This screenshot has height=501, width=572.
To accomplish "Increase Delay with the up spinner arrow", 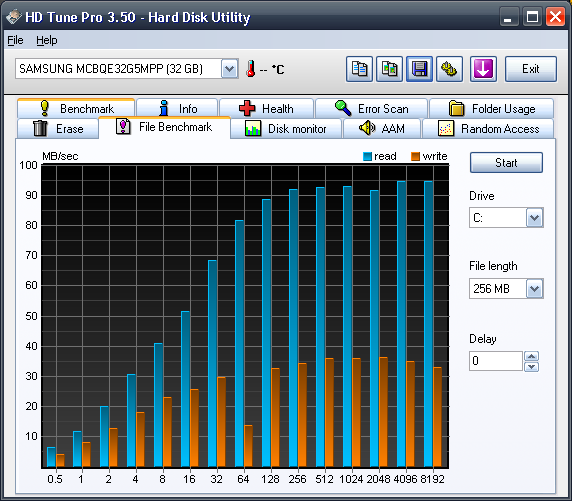I will (532, 356).
